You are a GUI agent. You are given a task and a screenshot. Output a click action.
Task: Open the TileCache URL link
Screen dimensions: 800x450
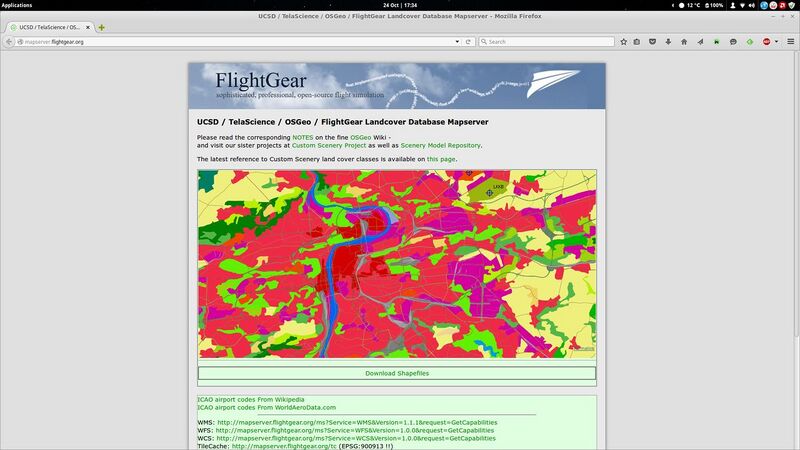click(x=284, y=446)
